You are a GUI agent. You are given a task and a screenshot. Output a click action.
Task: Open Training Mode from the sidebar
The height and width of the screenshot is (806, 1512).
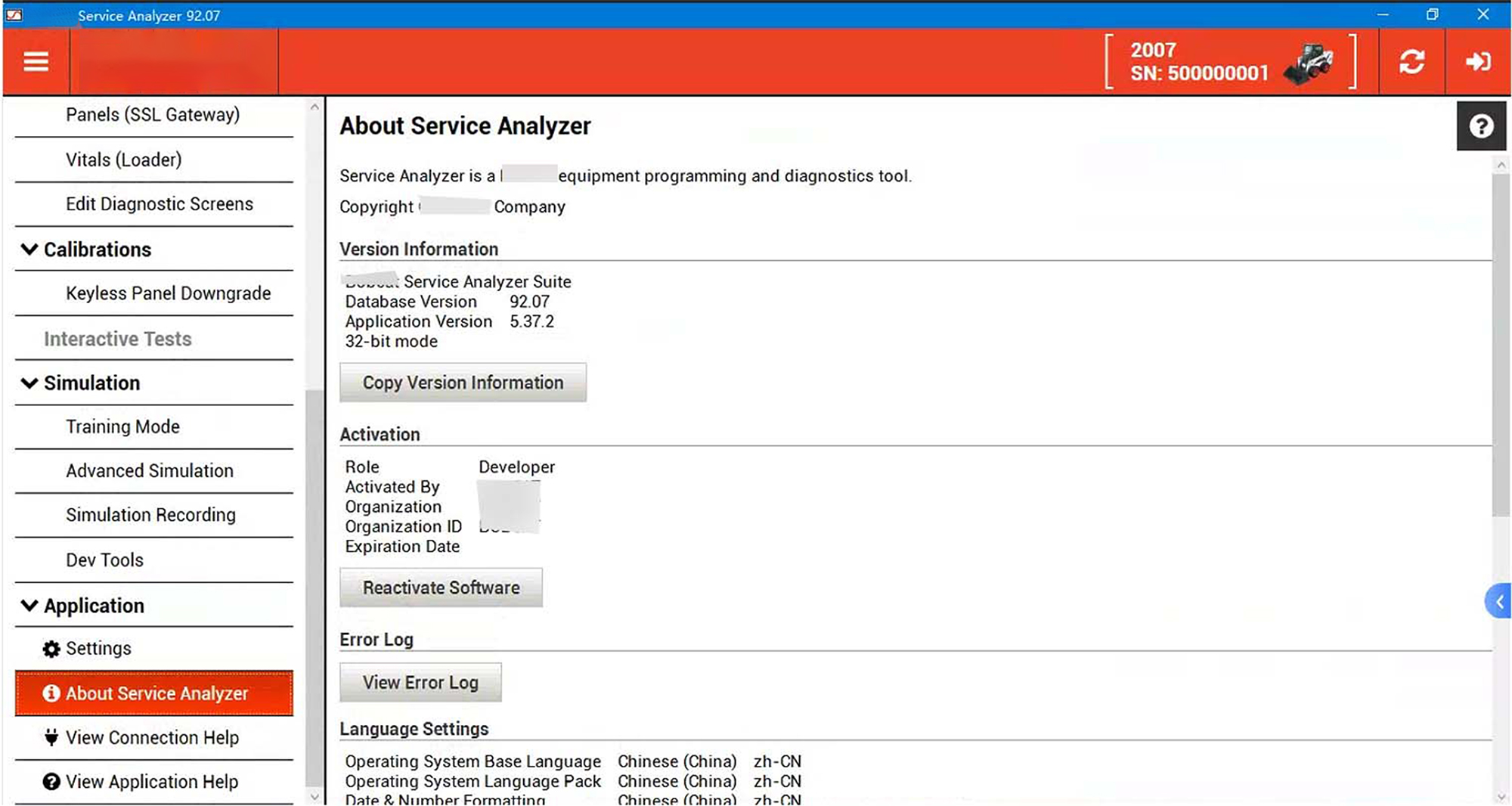click(x=122, y=426)
